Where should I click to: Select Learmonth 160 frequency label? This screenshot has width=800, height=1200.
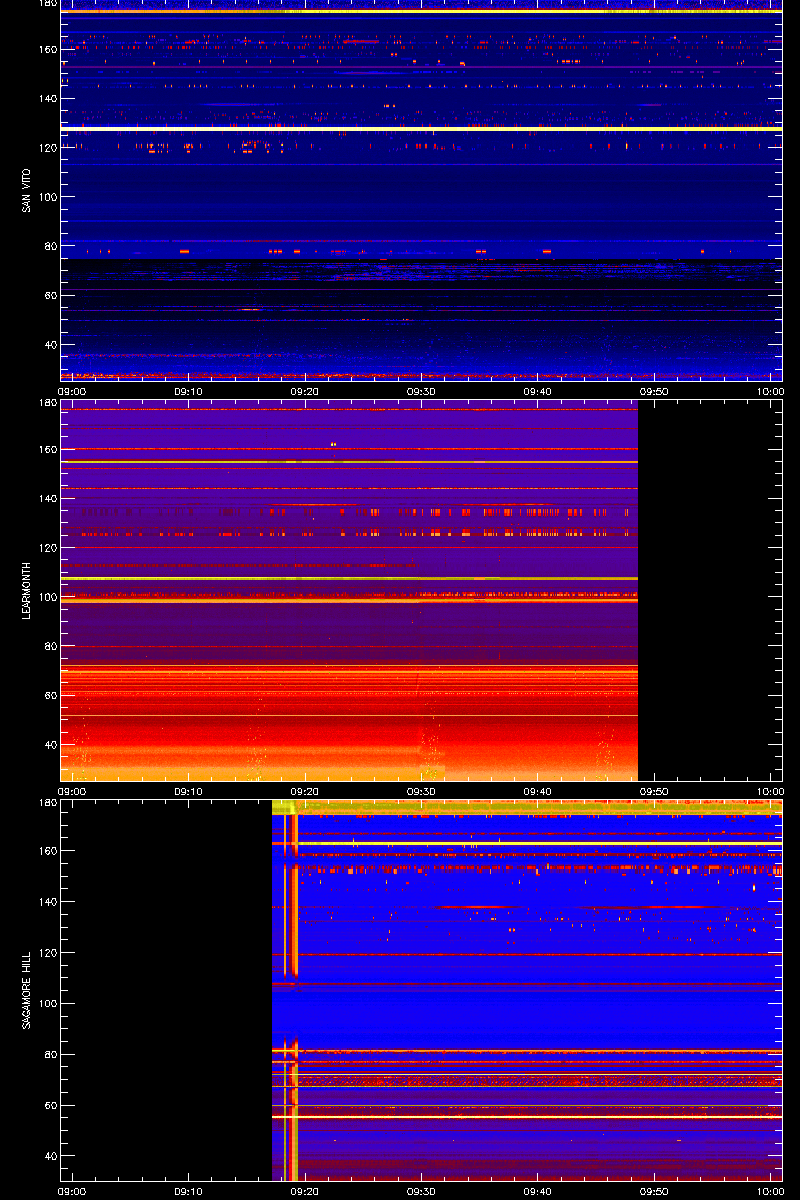(x=46, y=449)
